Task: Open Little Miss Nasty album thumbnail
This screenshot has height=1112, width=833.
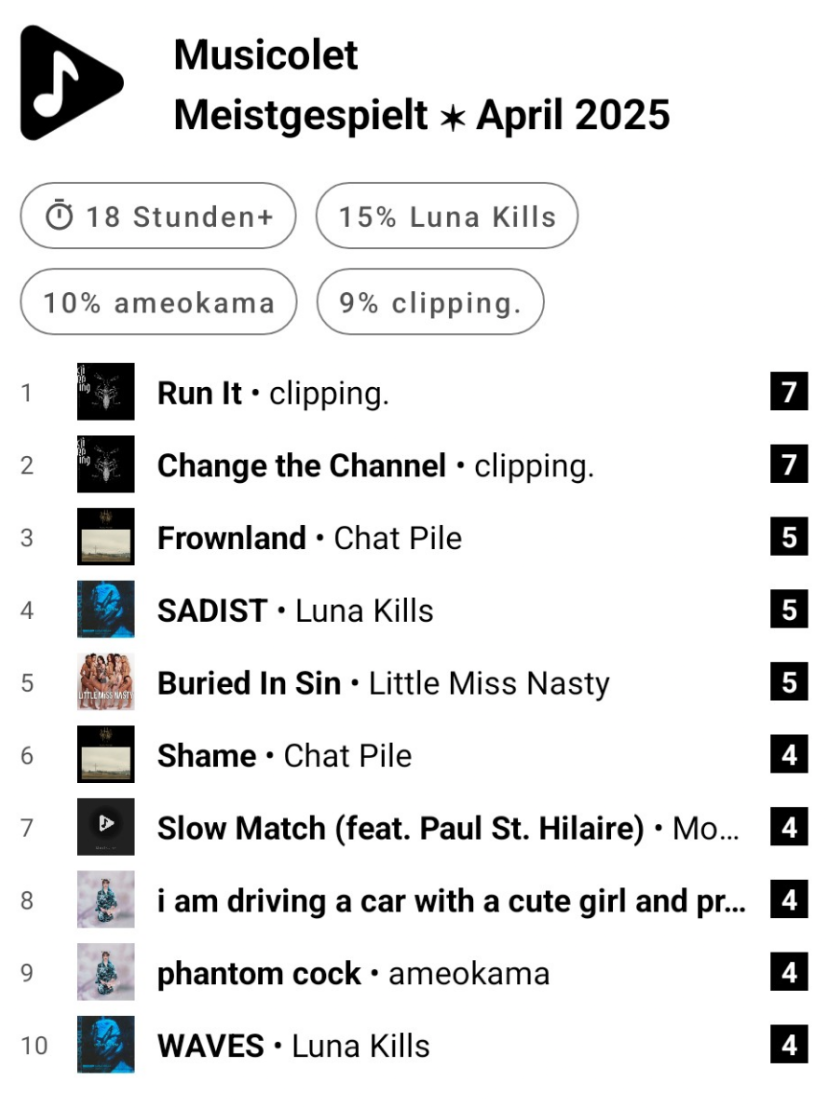Action: [x=106, y=682]
